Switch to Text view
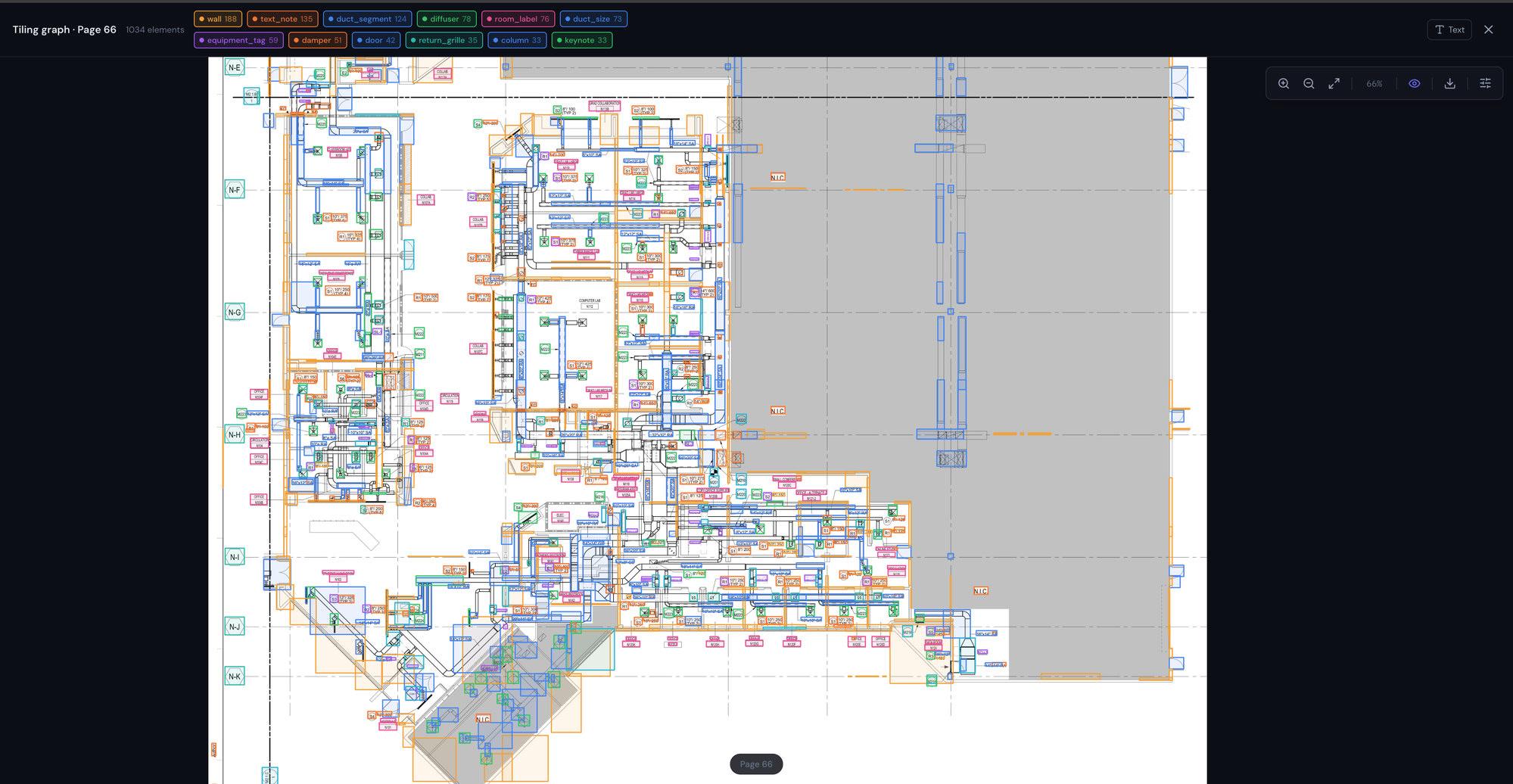Screen dimensions: 1513x784 coord(1449,30)
